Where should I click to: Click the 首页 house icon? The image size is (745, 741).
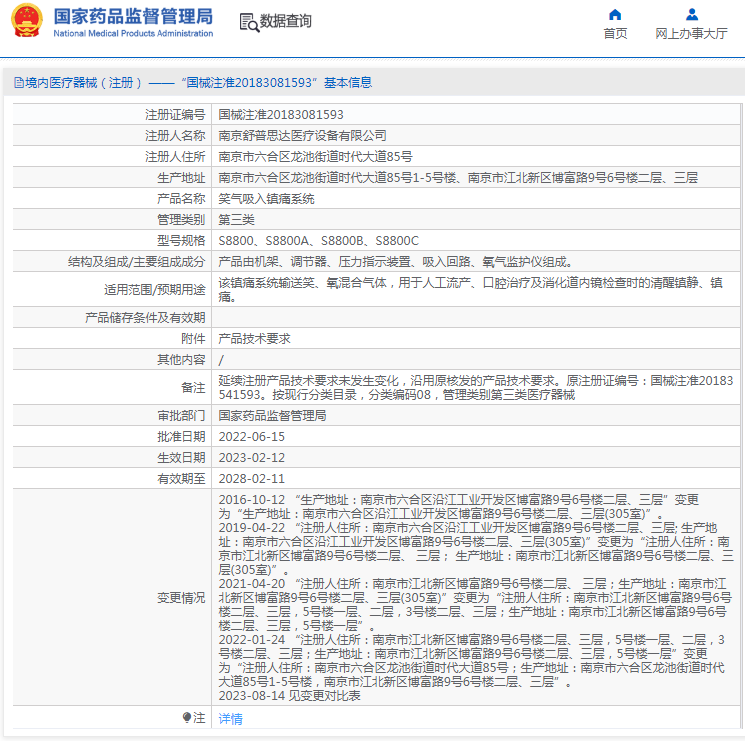tap(615, 15)
